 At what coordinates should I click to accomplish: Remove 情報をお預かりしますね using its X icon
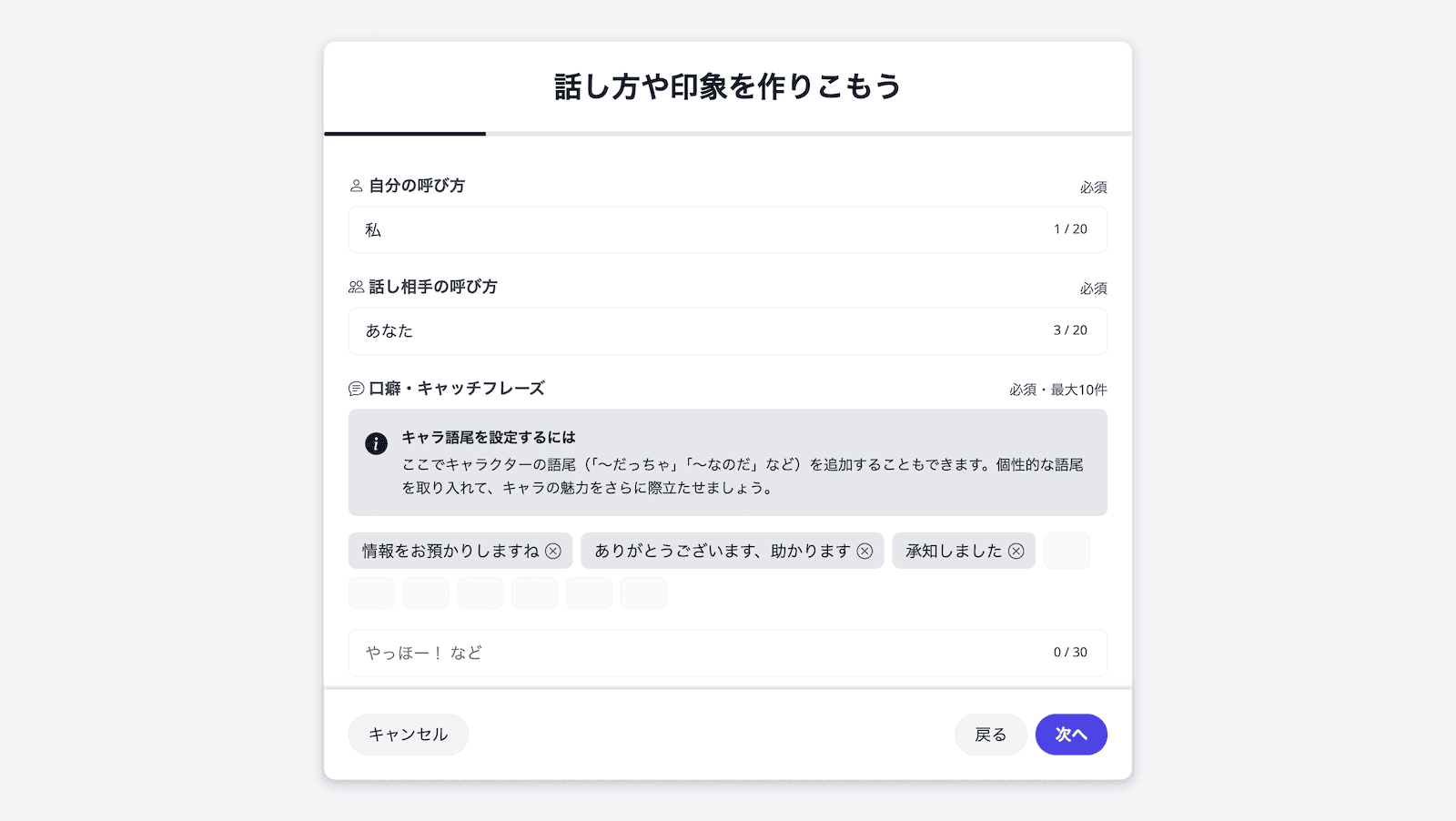coord(552,551)
